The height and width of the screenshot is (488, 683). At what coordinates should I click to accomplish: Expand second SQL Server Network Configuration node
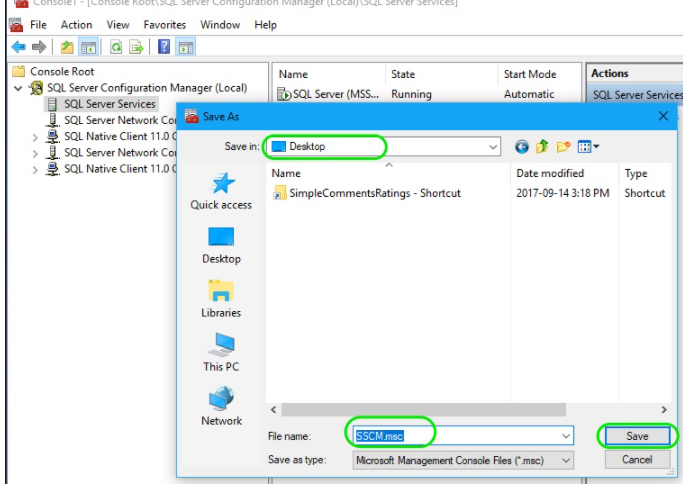tap(35, 153)
